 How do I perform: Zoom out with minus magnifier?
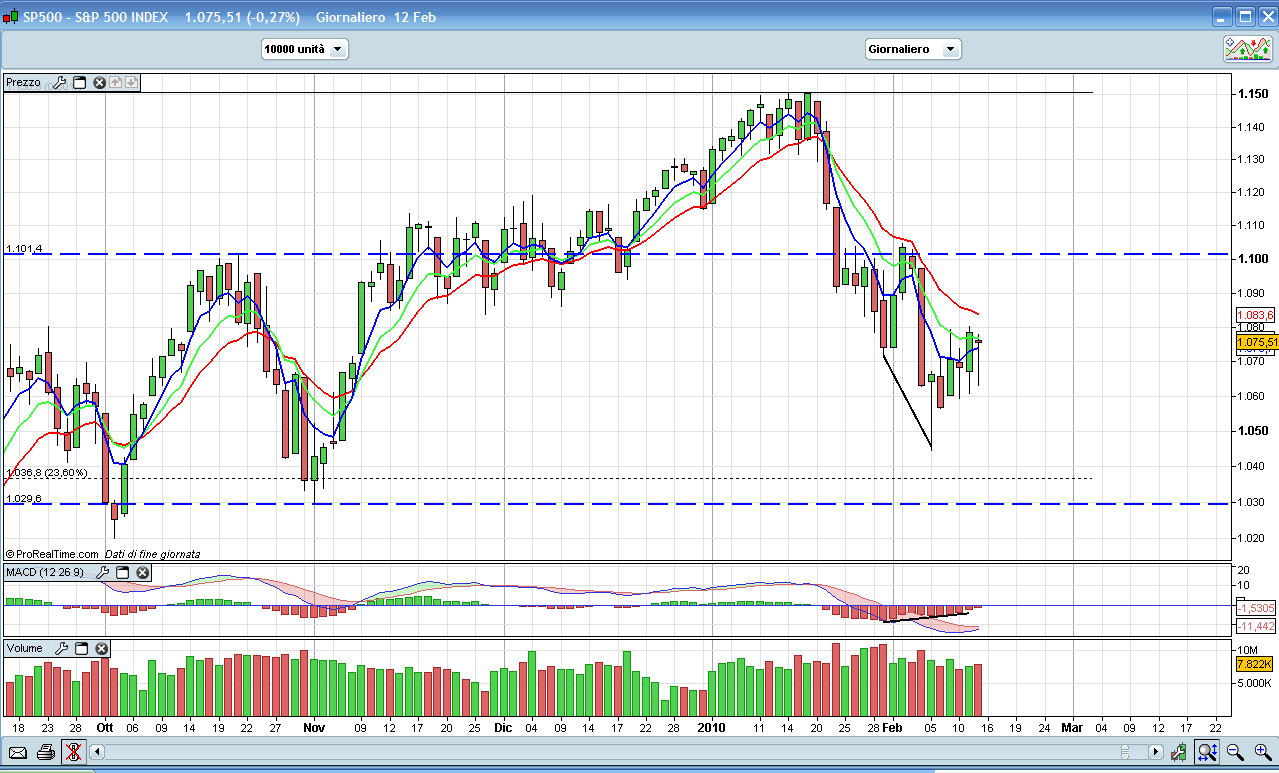[1235, 752]
